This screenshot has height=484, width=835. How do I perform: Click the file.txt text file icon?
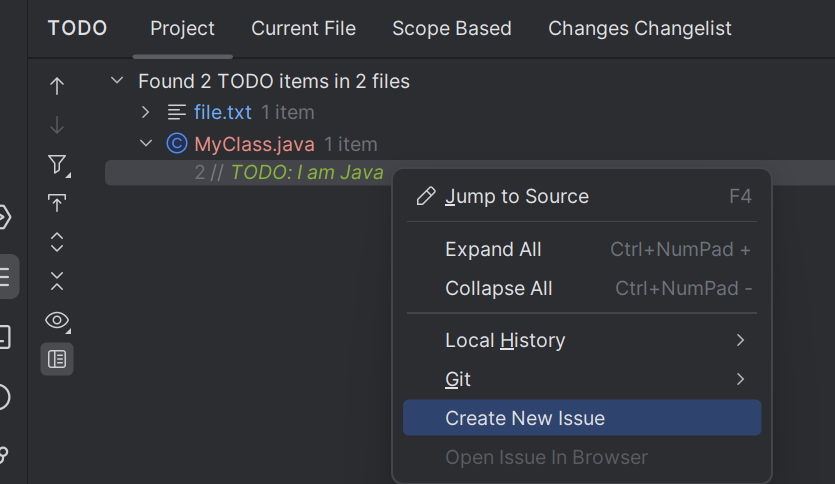176,112
